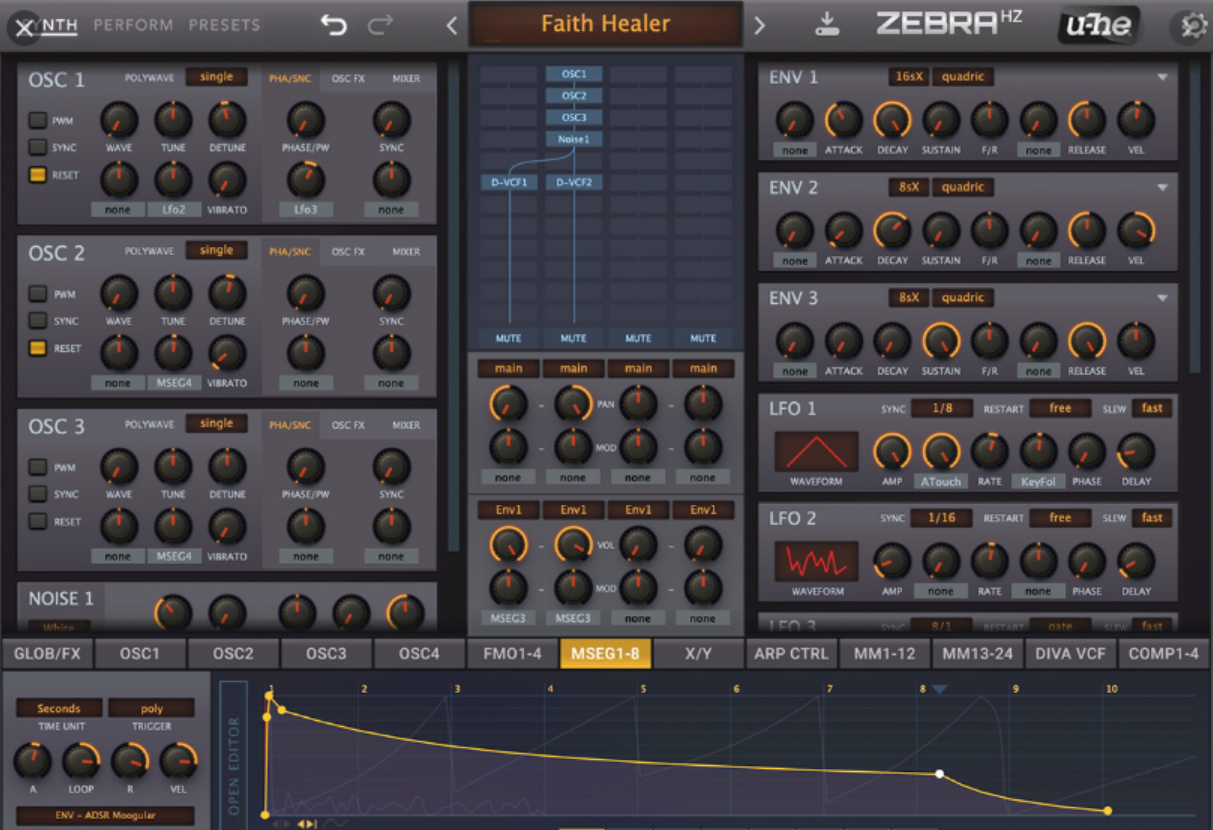Click the OSC 1 WAVE knob
This screenshot has height=830, width=1213.
(119, 120)
